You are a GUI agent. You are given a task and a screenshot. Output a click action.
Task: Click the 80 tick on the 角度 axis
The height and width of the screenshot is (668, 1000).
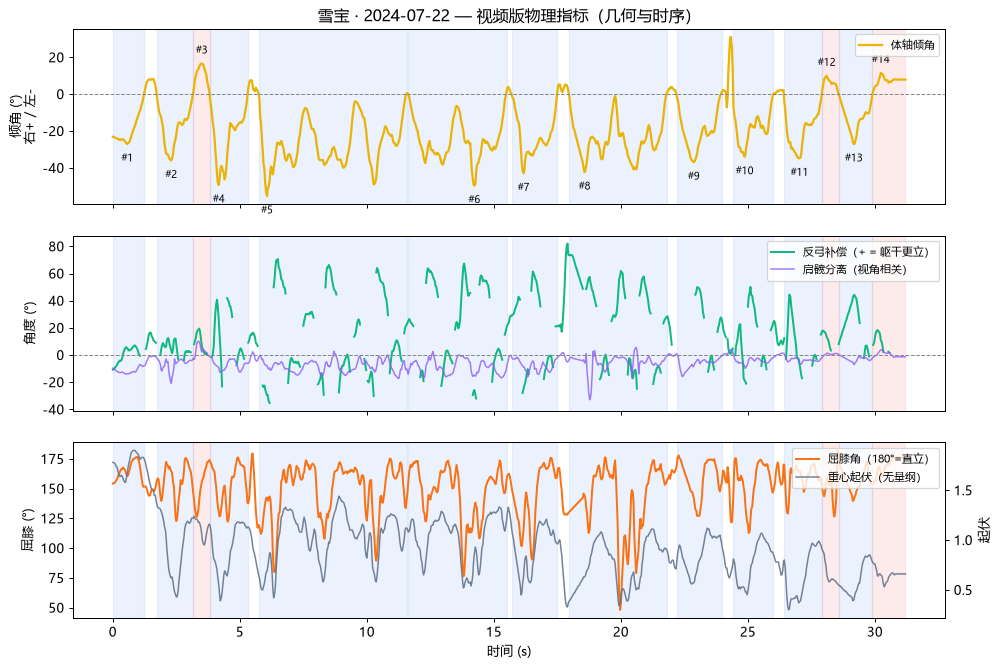(58, 246)
